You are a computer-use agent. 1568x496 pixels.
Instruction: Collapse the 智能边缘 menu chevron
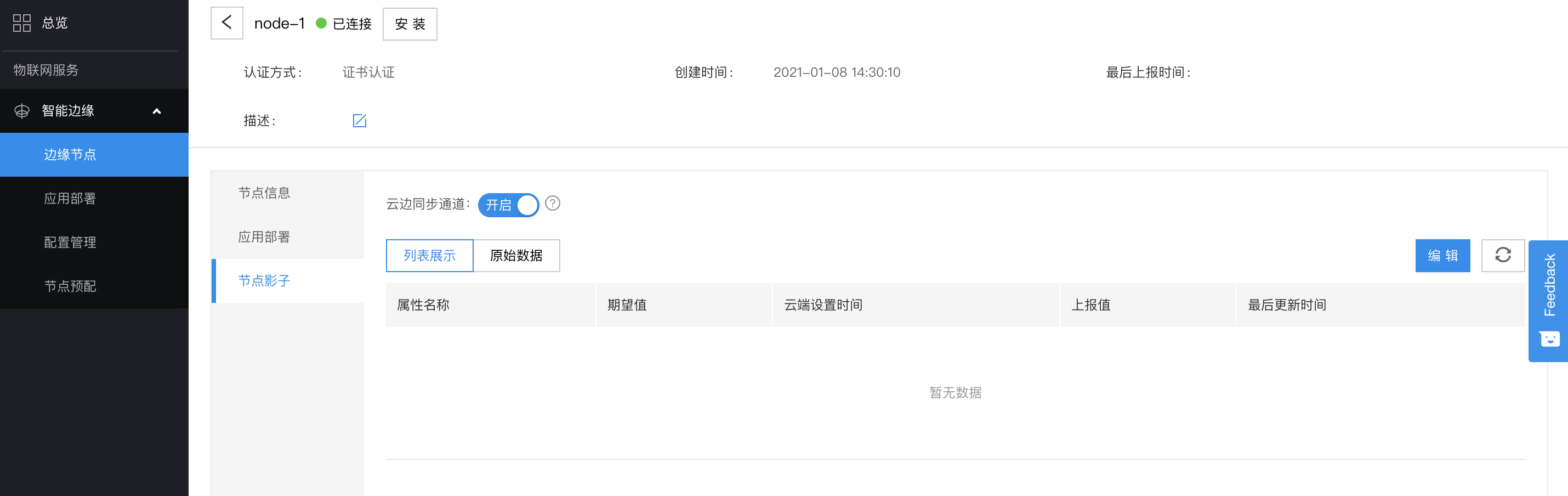click(156, 111)
